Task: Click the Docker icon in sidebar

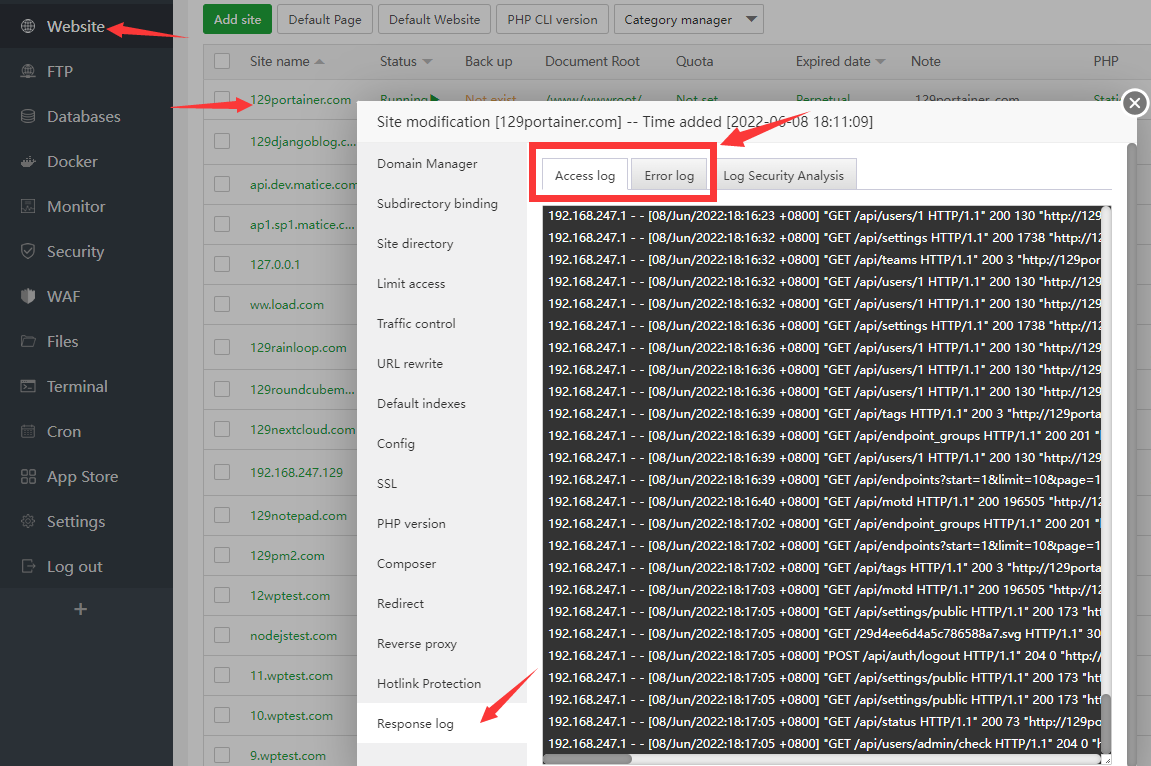Action: coord(28,162)
